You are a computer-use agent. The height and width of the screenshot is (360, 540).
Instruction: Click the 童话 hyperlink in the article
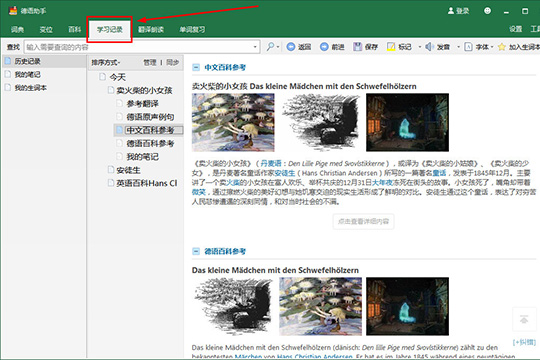tap(439, 173)
